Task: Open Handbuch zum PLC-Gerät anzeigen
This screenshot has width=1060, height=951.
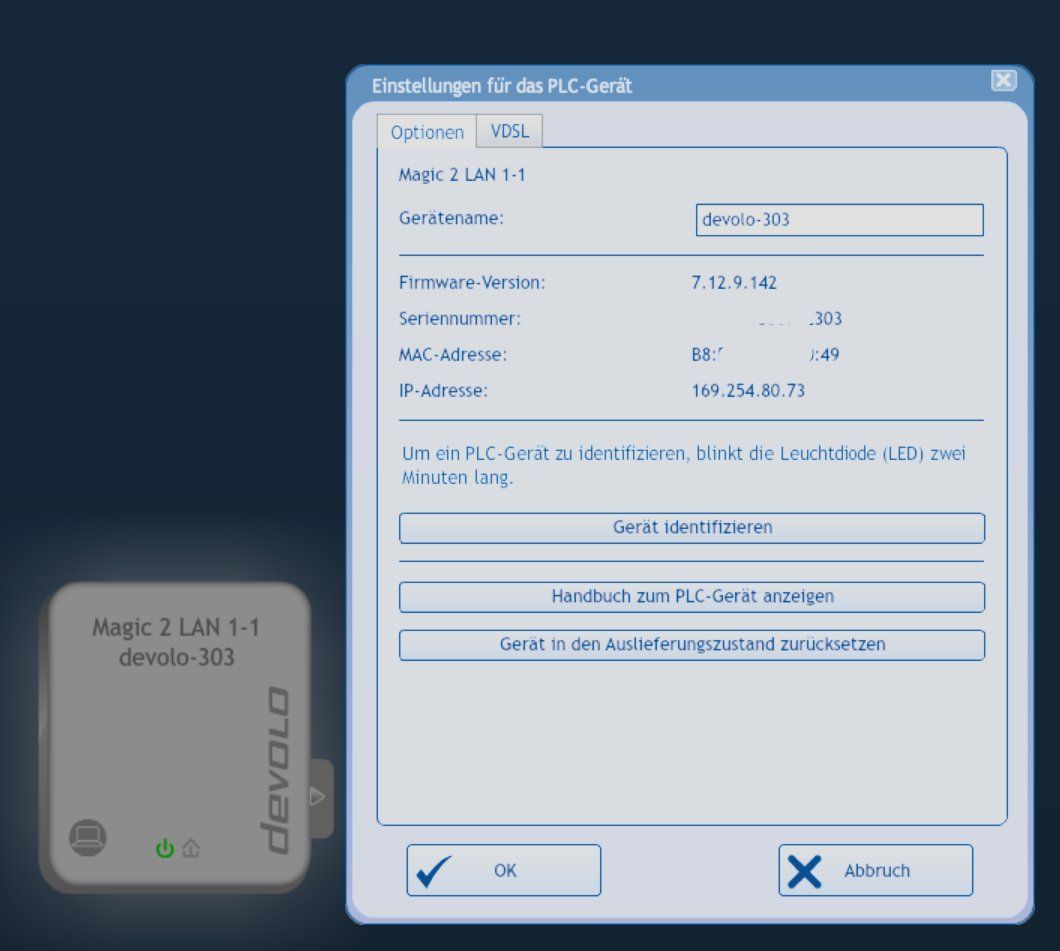Action: (692, 597)
